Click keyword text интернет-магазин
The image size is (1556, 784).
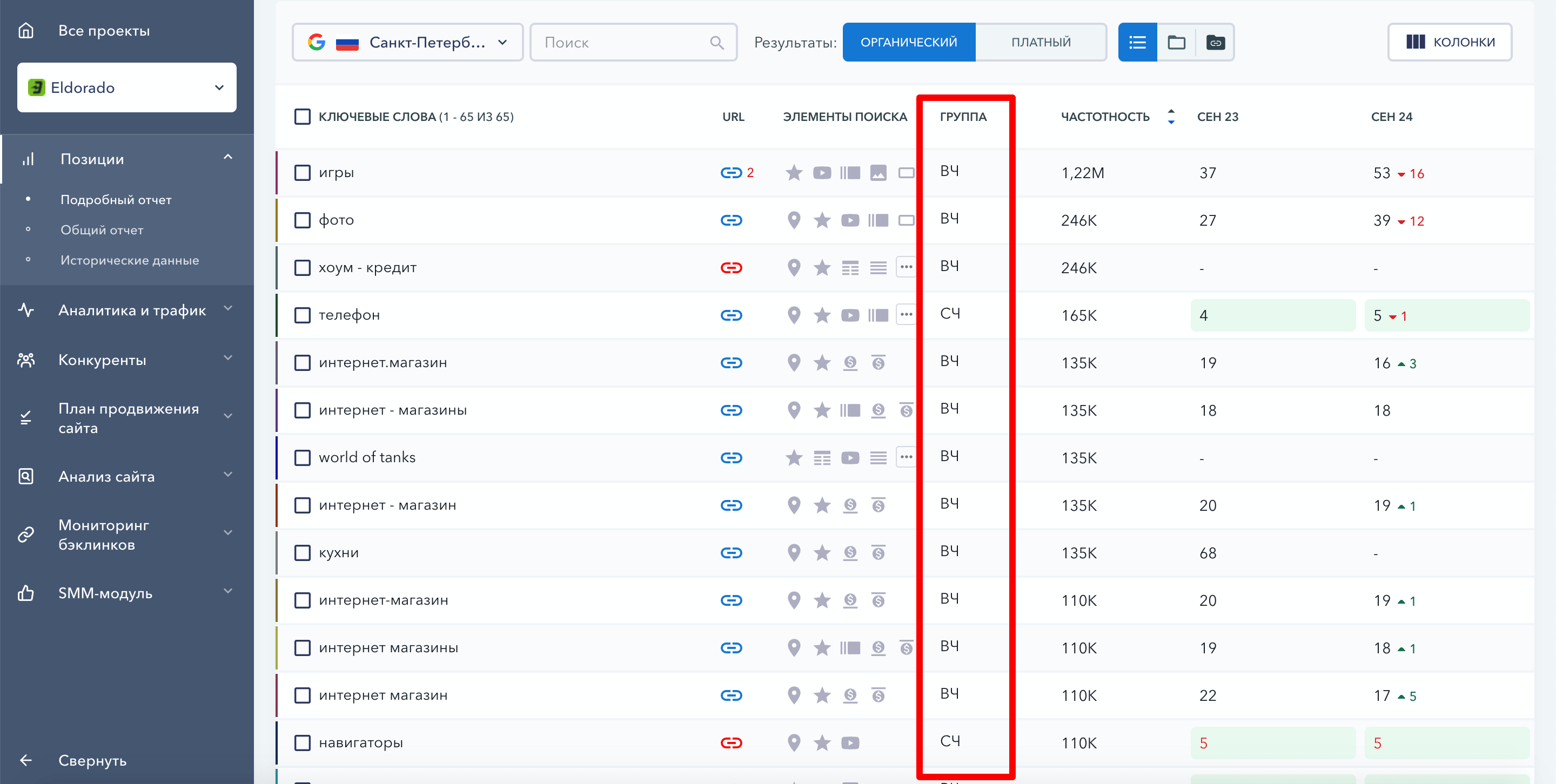point(384,600)
